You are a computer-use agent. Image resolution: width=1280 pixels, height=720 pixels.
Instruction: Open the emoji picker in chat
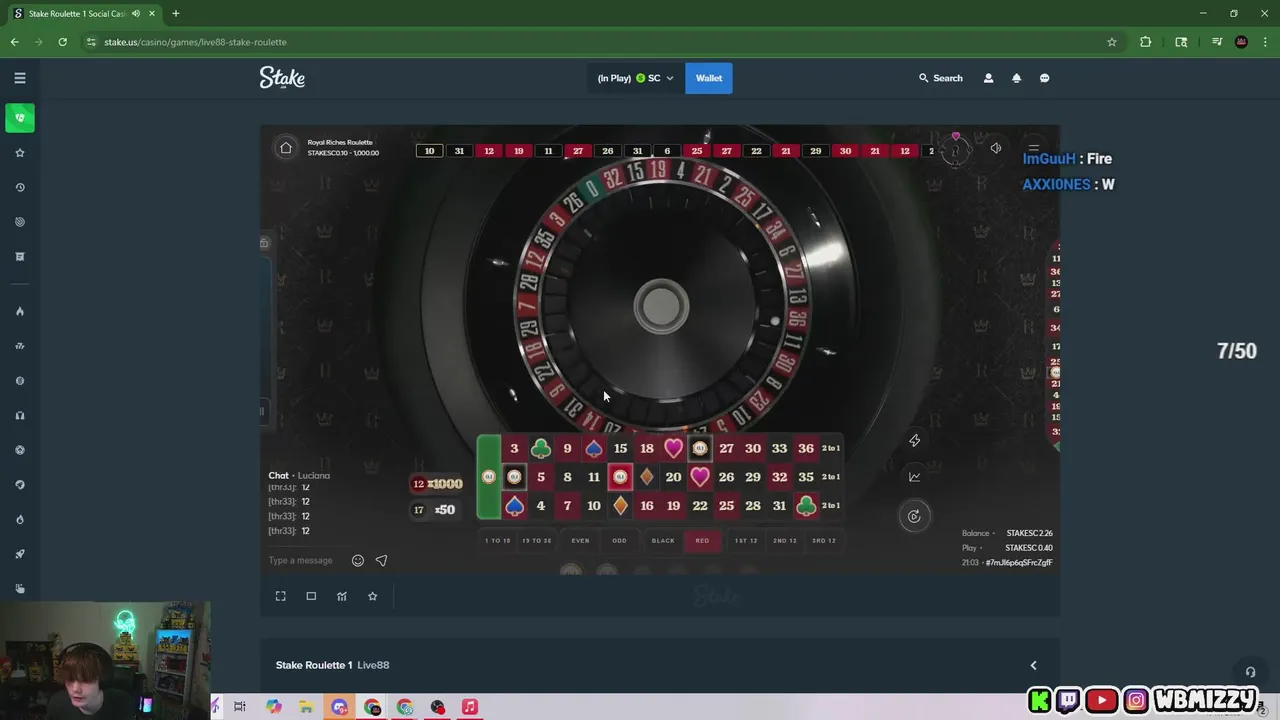(x=357, y=561)
